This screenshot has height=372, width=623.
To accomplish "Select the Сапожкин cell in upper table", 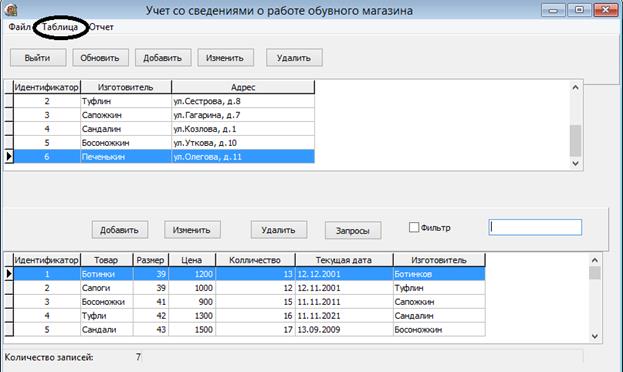I will 126,115.
